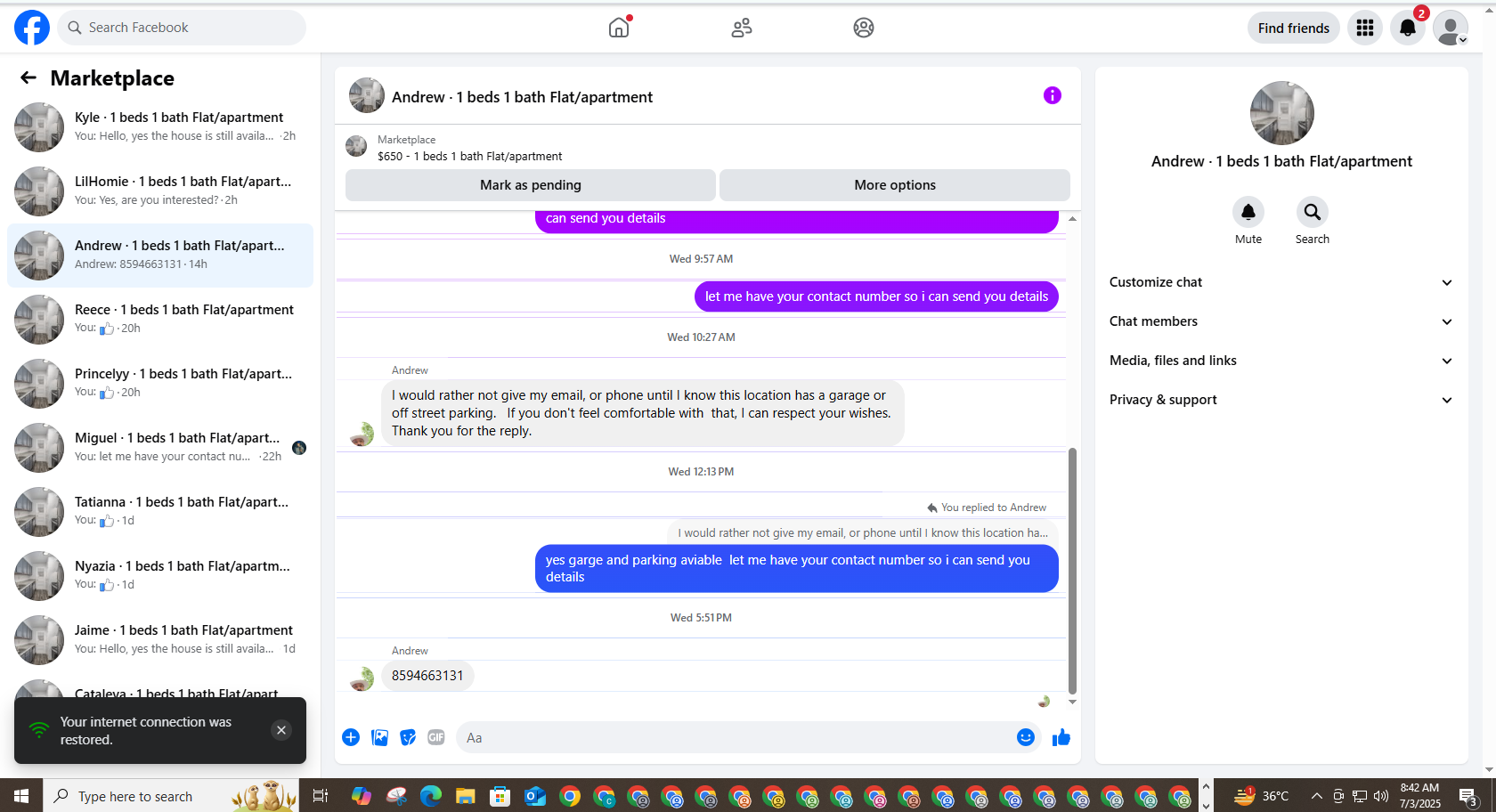
Task: Click Find friends button
Action: (1293, 28)
